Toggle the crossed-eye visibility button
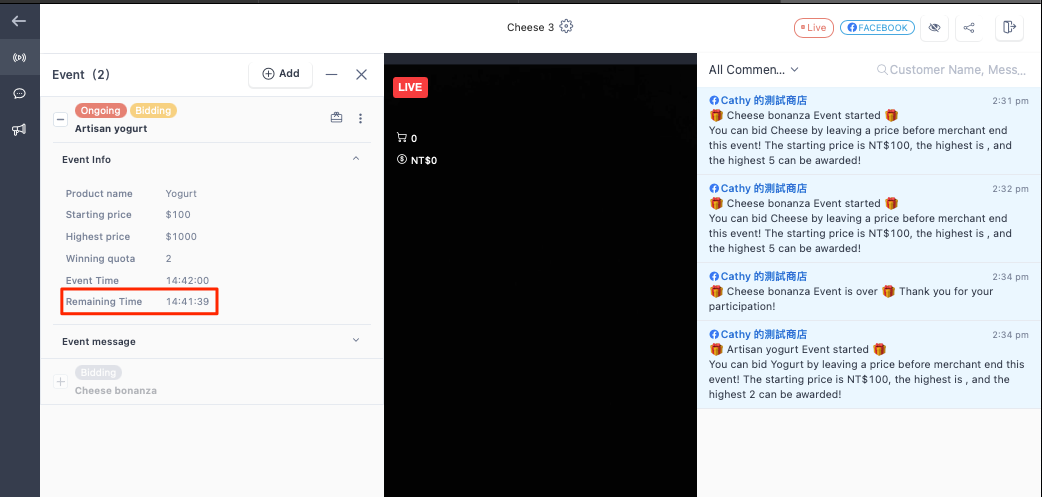Viewport: 1042px width, 497px height. tap(934, 28)
